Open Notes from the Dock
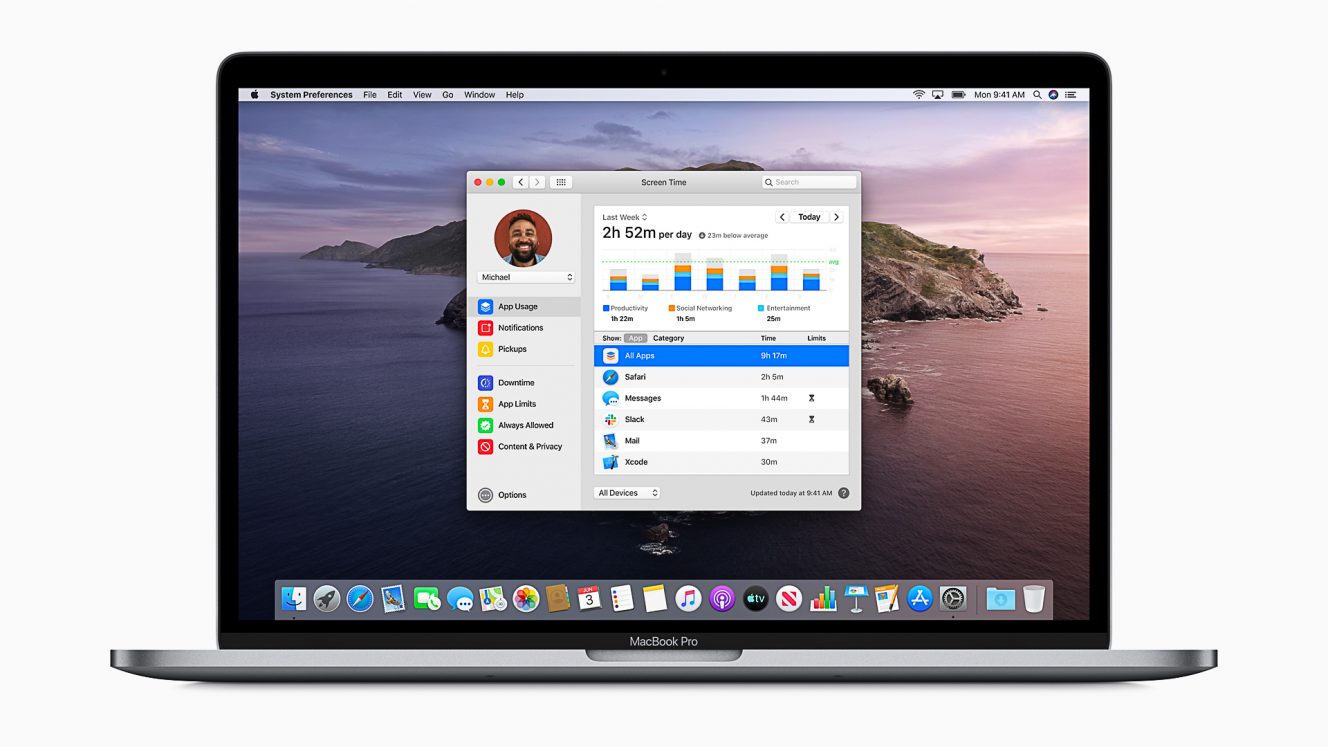 [655, 599]
